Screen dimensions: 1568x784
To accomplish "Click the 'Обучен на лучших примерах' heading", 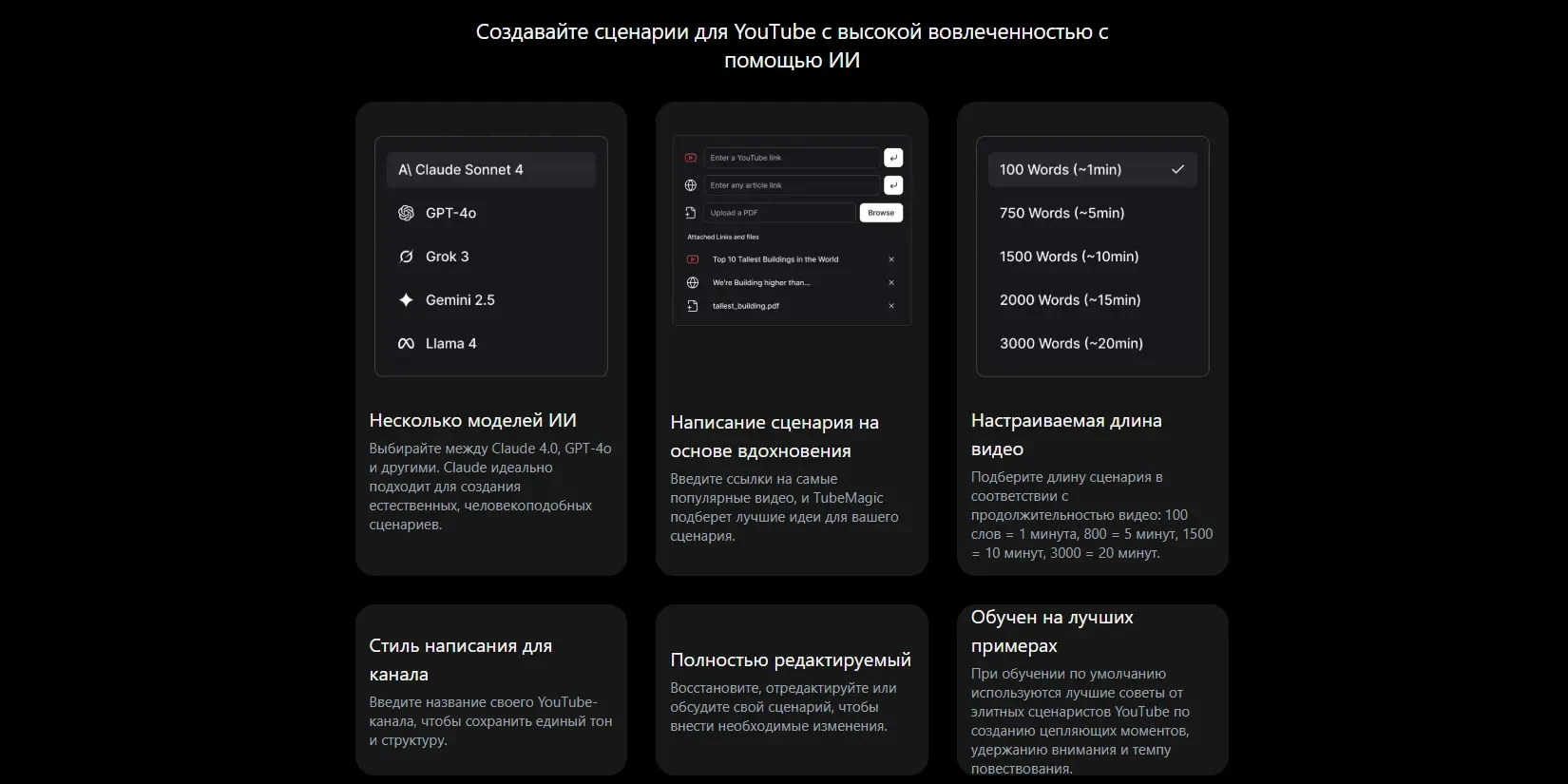I will (1052, 631).
